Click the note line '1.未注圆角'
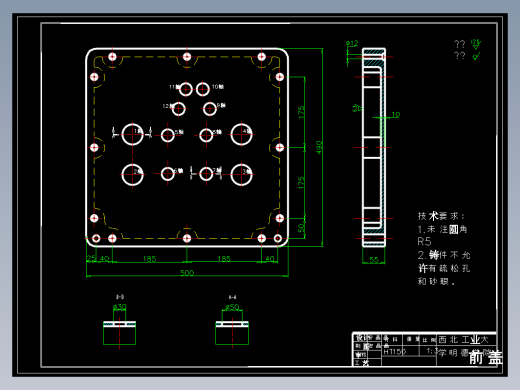This screenshot has width=520, height=390. pyautogui.click(x=442, y=229)
